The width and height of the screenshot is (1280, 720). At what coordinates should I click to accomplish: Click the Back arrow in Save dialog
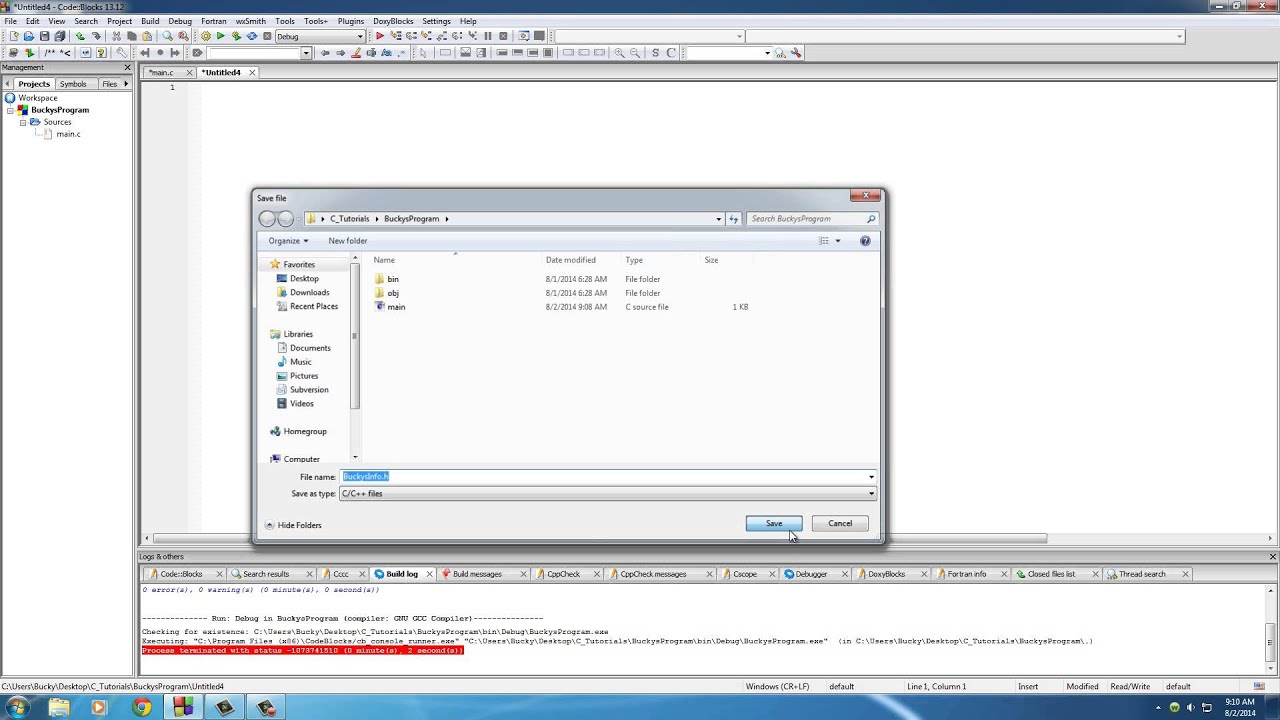coord(267,219)
